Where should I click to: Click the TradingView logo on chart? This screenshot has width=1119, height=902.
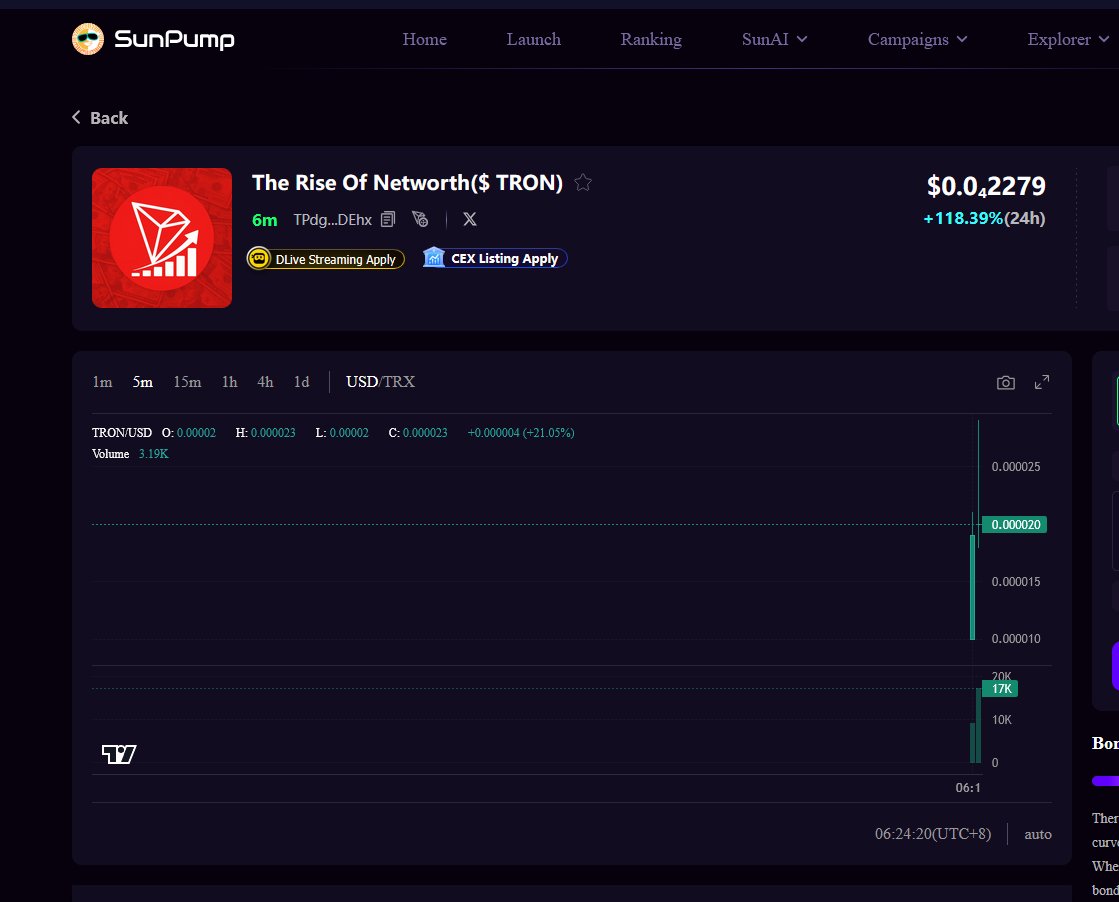click(119, 754)
